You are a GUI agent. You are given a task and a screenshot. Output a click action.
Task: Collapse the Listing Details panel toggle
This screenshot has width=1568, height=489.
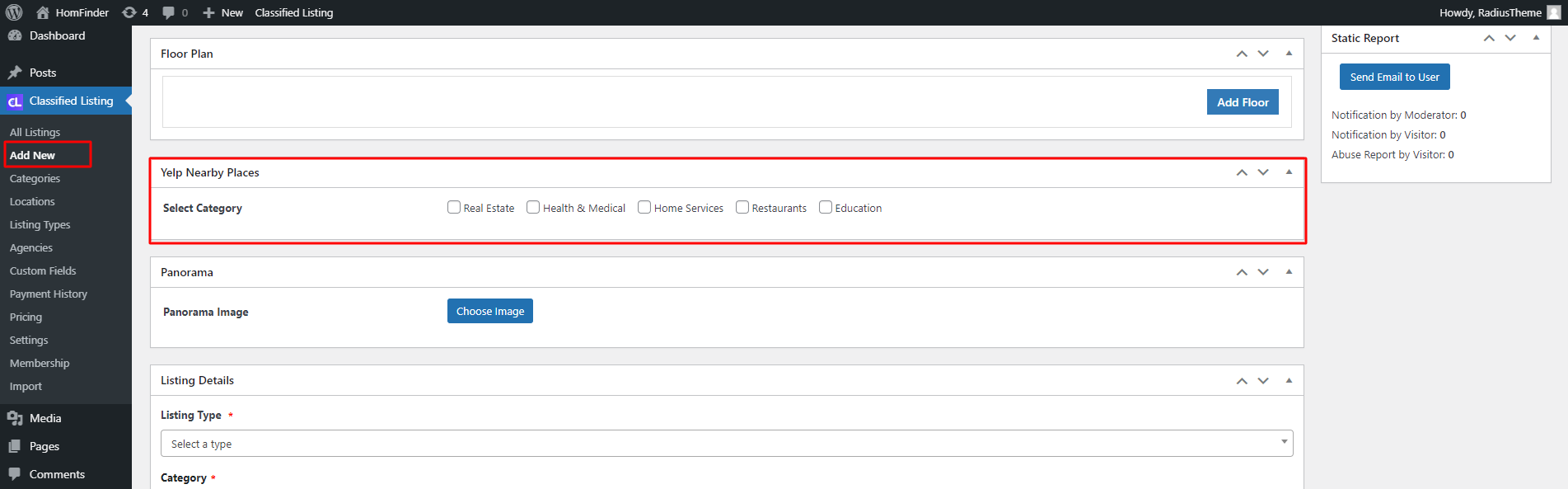point(1289,380)
